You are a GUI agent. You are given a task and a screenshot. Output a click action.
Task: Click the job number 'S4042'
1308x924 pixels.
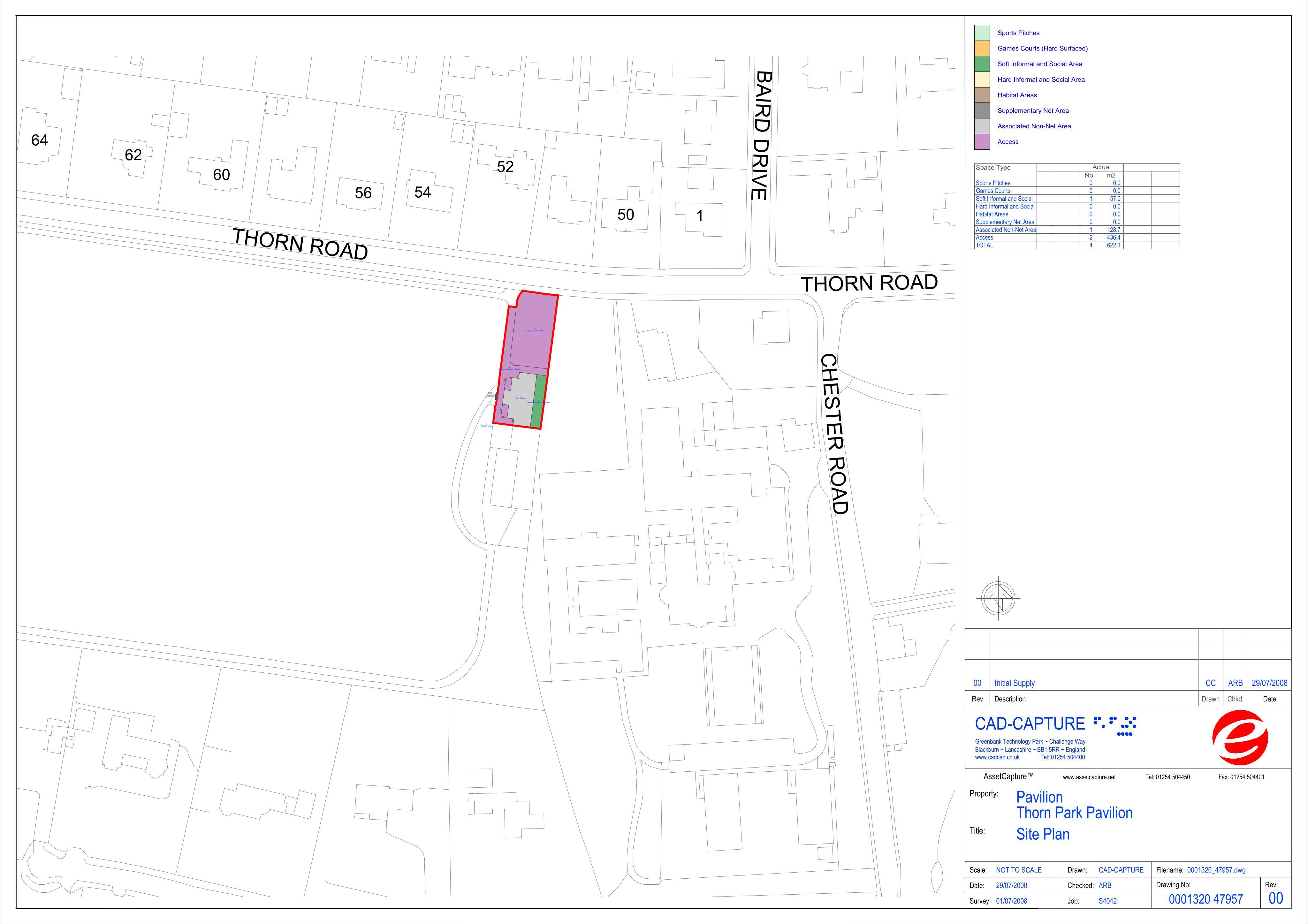click(1107, 901)
